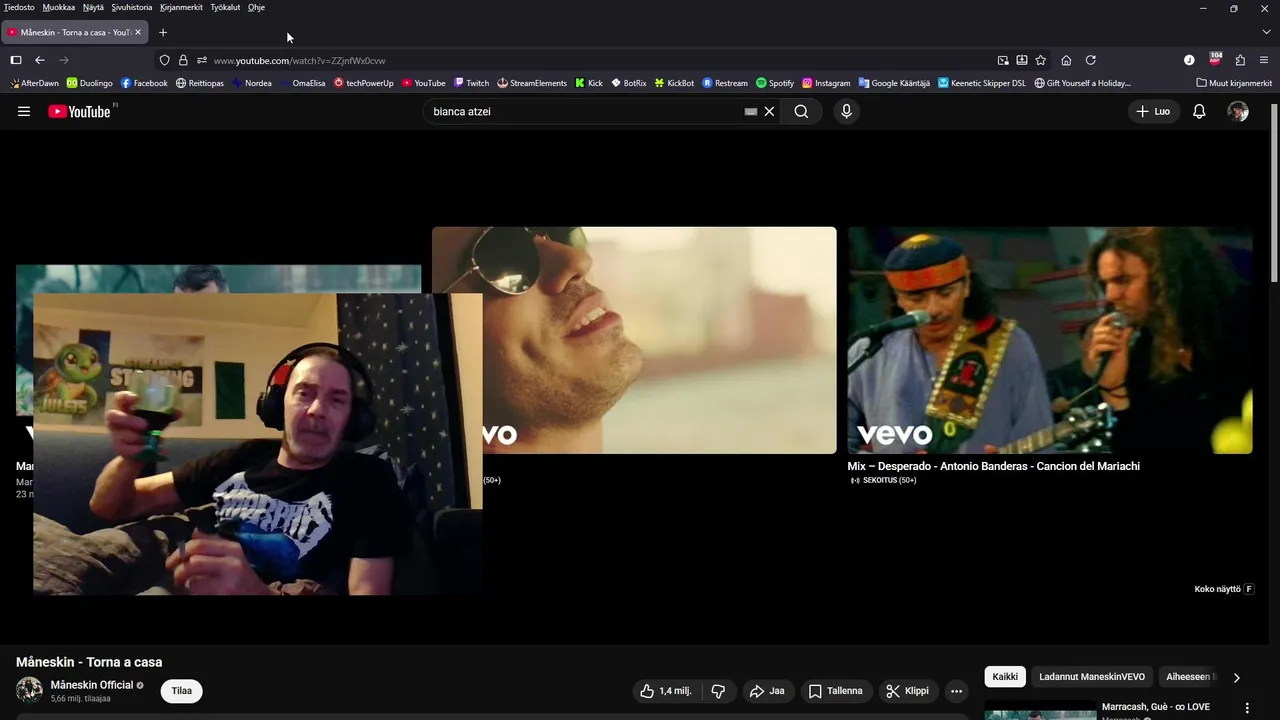Screen dimensions: 1280x720
Task: Open the Firefox application menu
Action: click(1265, 60)
